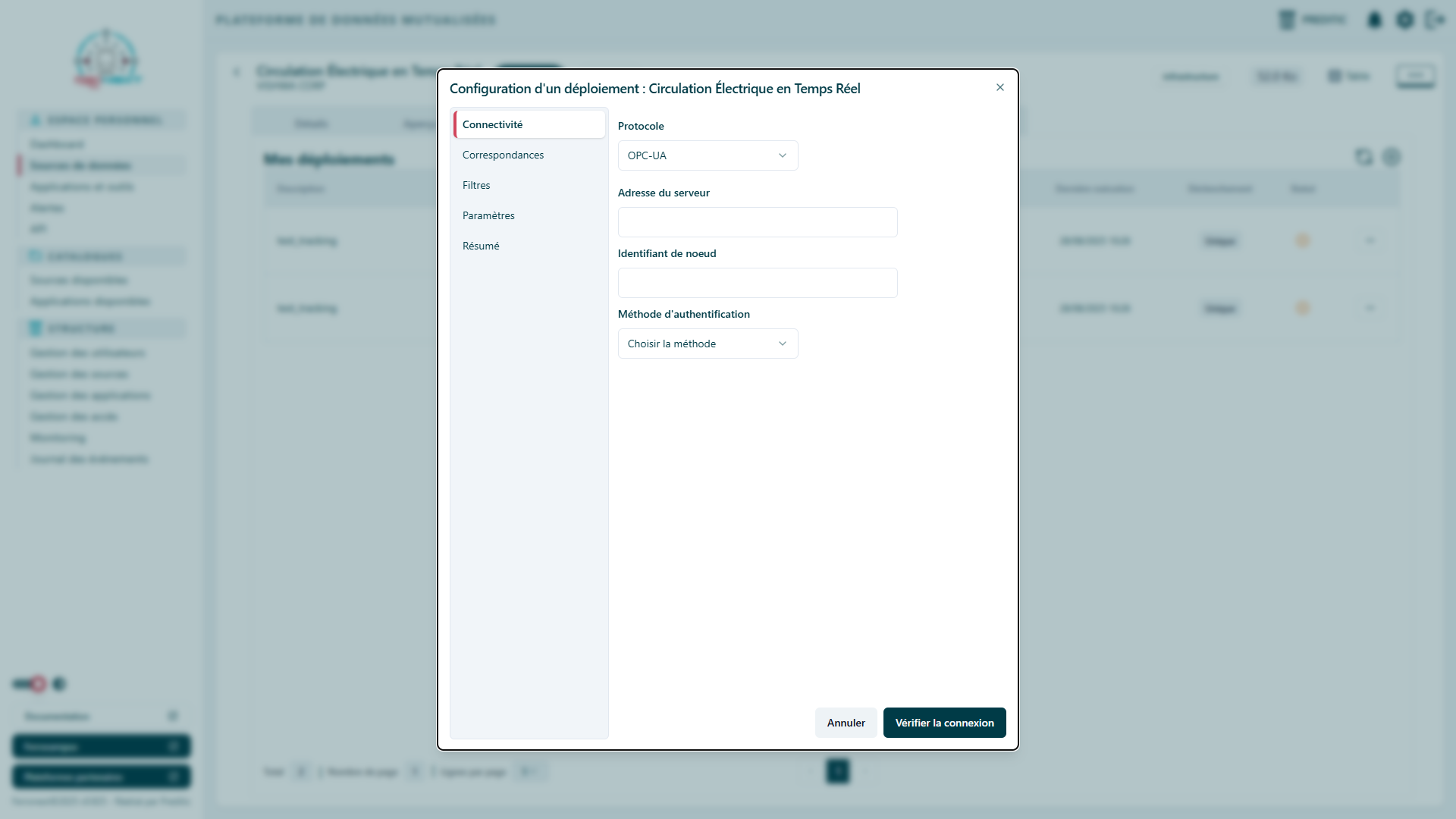Click the platform logo in sidebar
The width and height of the screenshot is (1456, 819).
tap(107, 58)
